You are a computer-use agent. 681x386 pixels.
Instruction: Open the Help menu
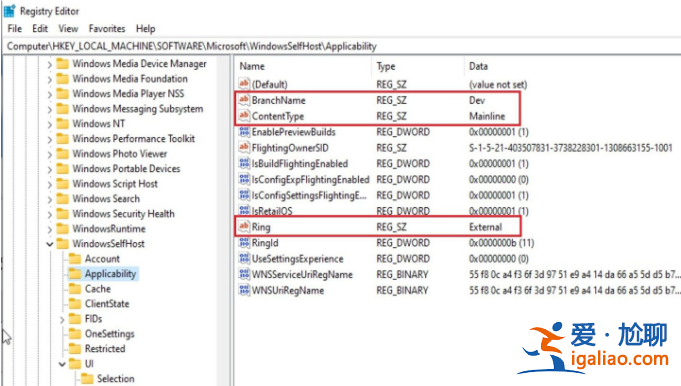145,29
